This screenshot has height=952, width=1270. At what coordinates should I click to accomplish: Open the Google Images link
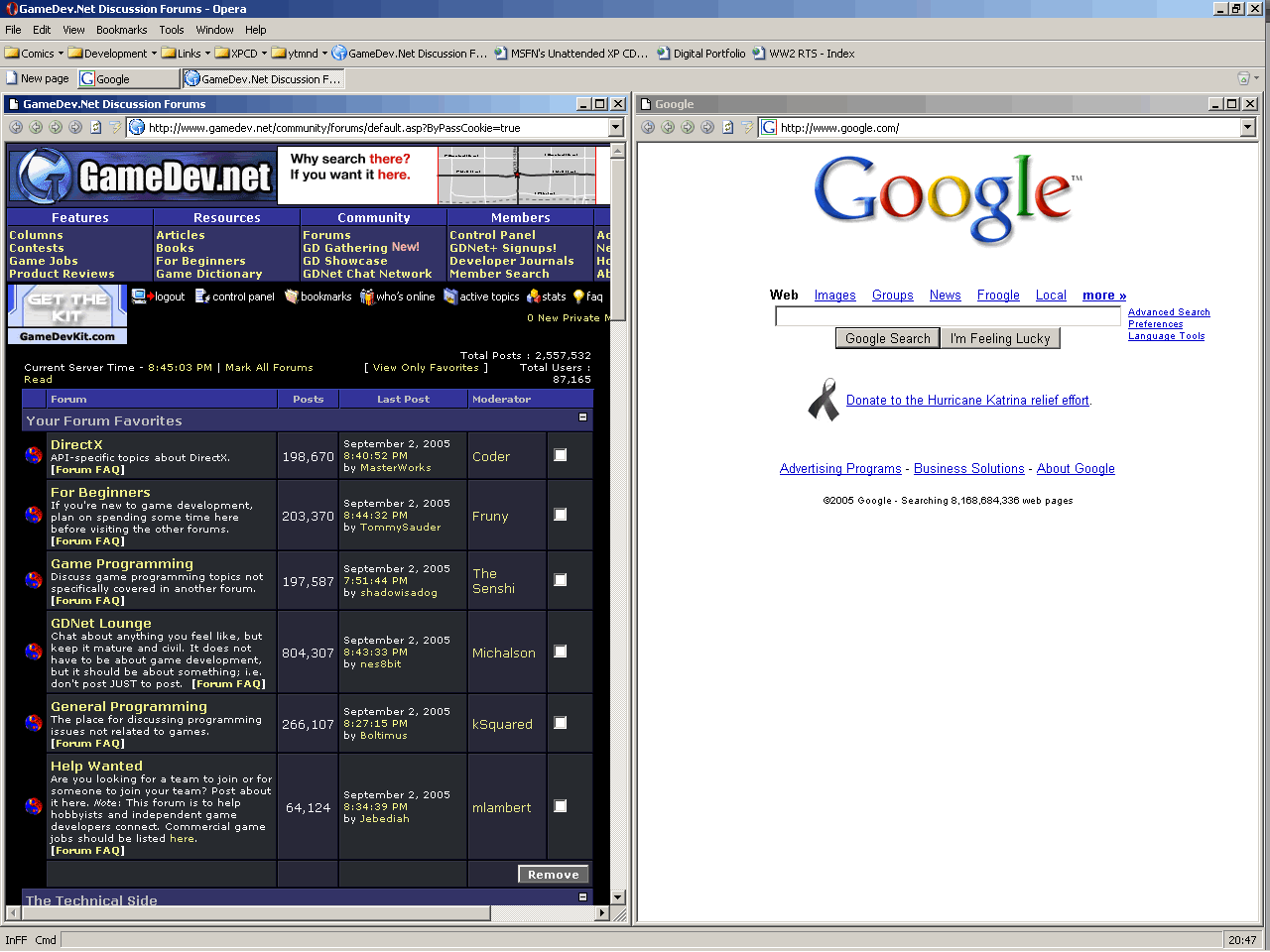point(834,296)
